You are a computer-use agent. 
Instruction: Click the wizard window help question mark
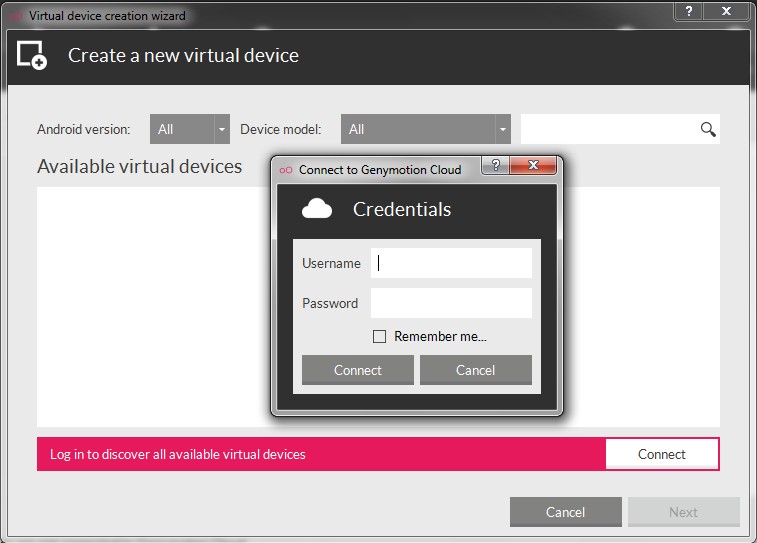pyautogui.click(x=689, y=11)
